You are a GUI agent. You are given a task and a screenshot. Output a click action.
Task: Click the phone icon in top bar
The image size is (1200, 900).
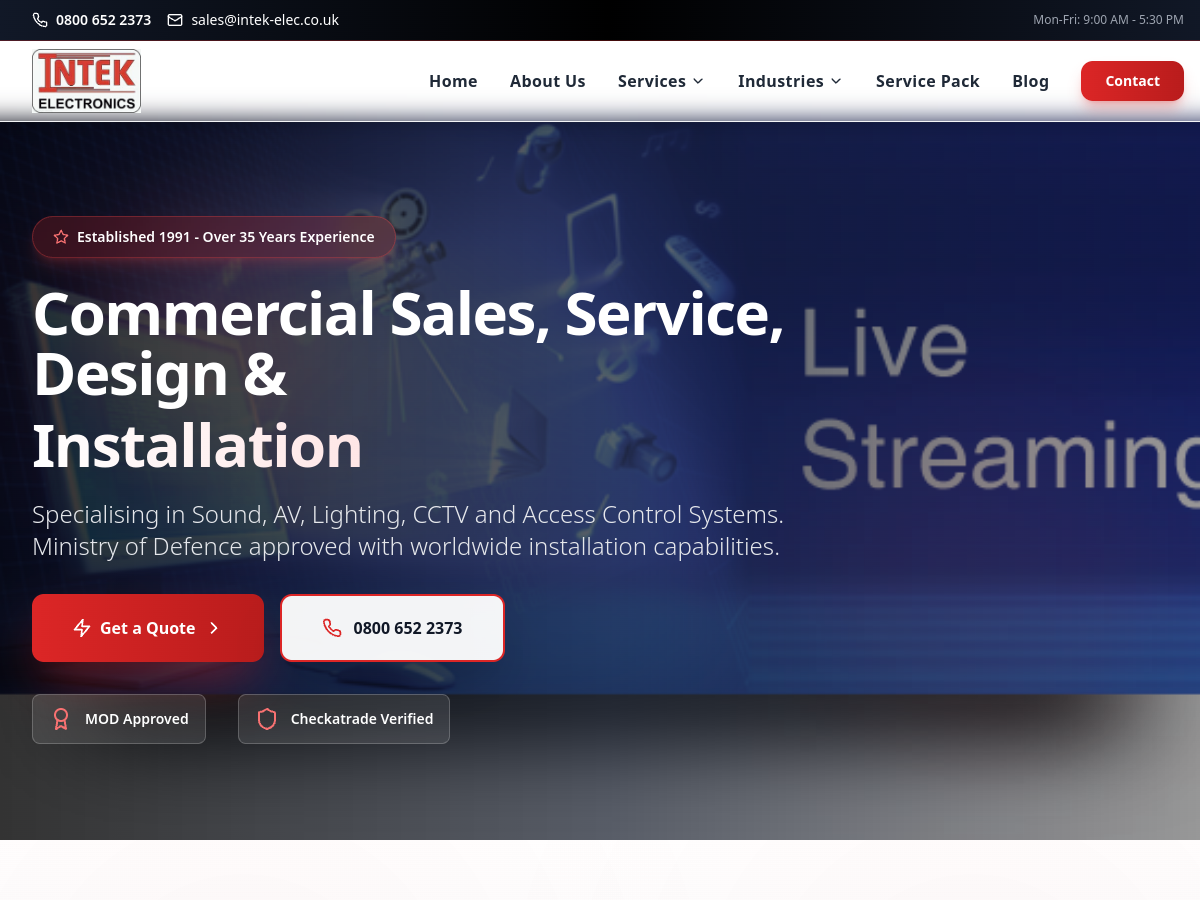point(40,20)
